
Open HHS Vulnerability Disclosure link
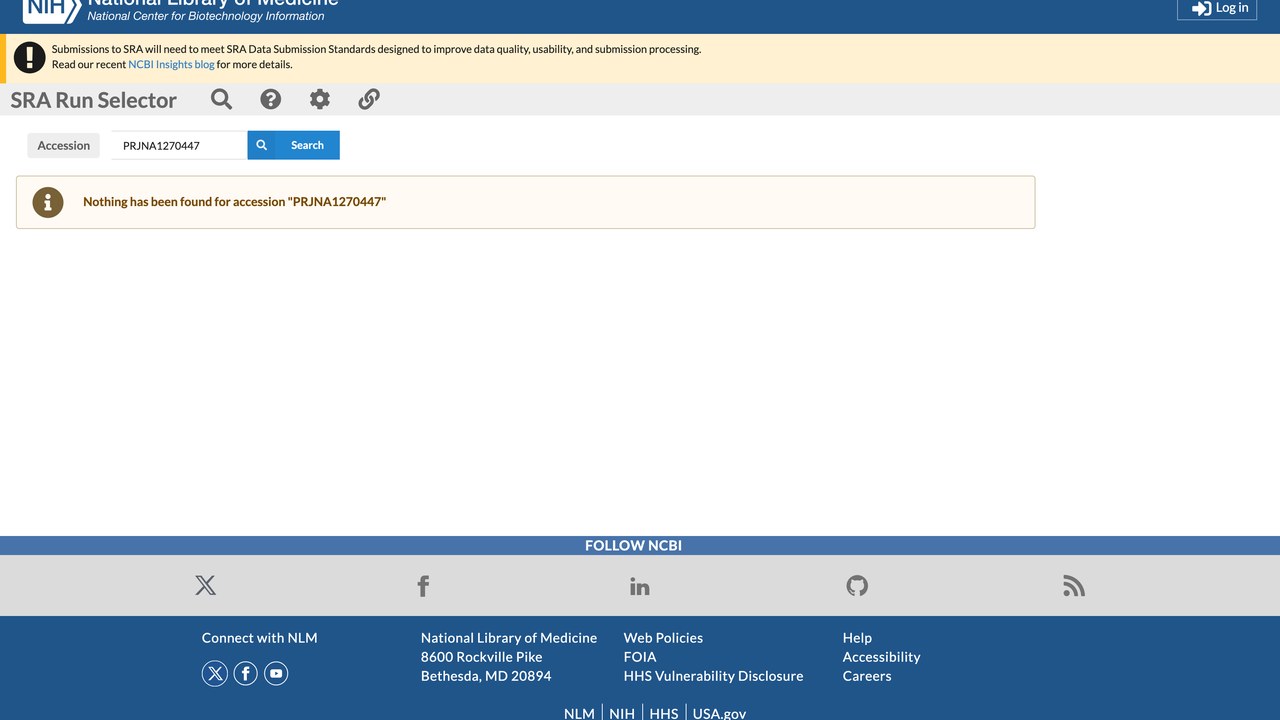click(714, 676)
